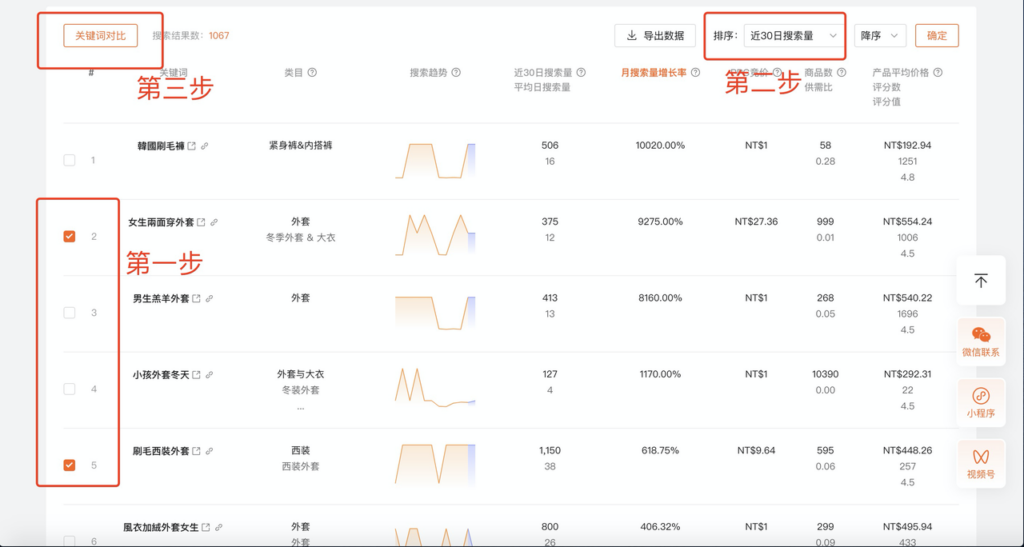Click keyword 小孩外套冬天
1024x547 pixels.
[x=161, y=375]
